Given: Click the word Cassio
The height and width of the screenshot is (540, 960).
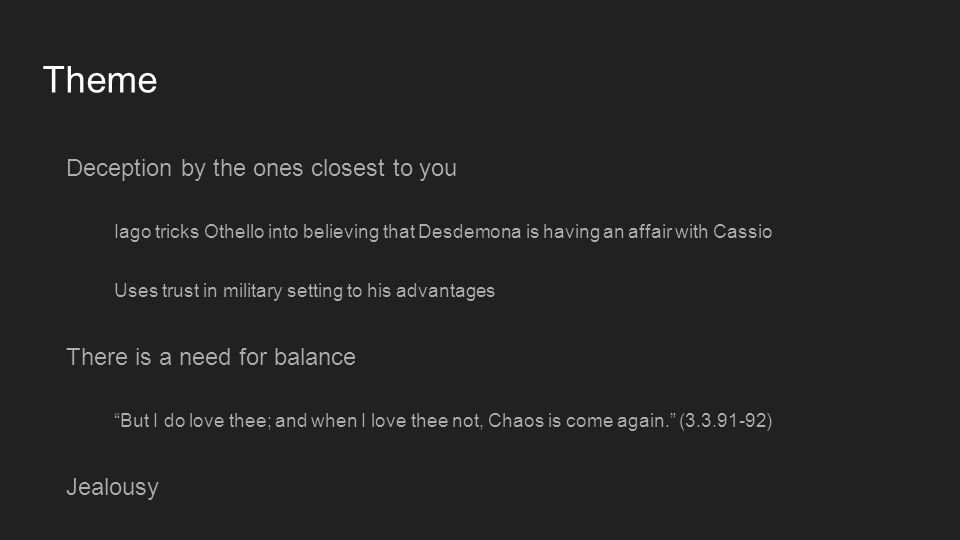Looking at the screenshot, I should pos(743,232).
